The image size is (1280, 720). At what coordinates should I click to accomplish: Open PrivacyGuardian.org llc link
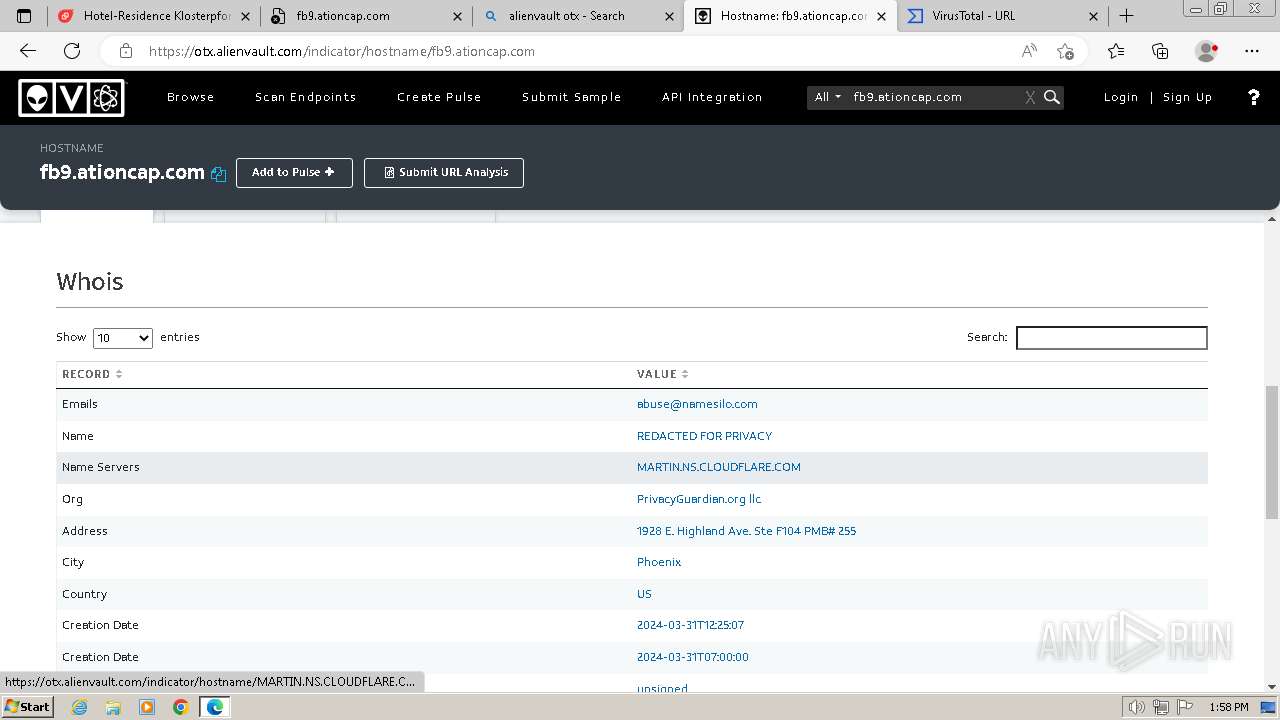[699, 499]
